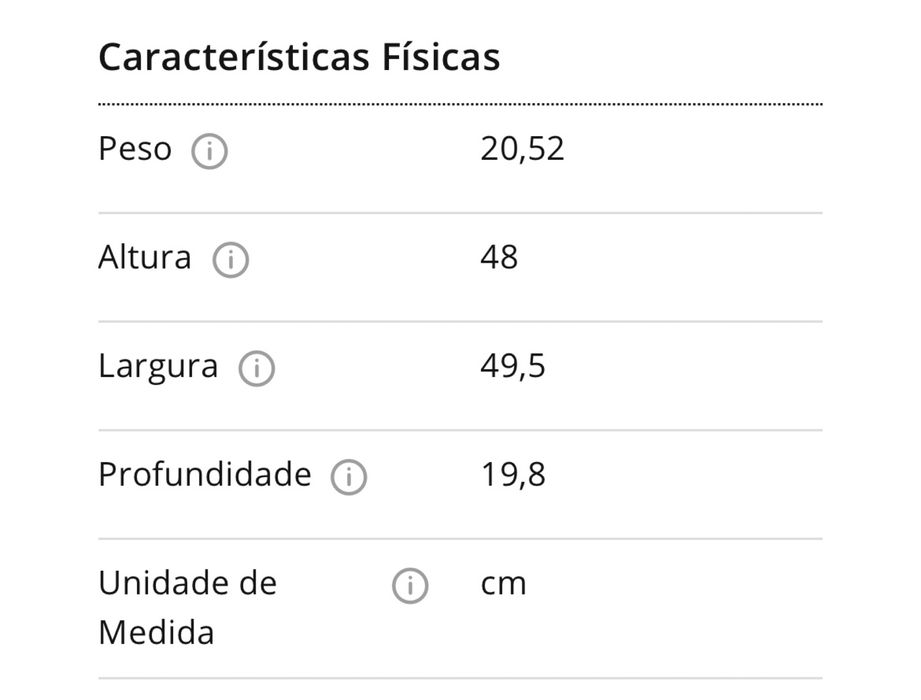Click the Largura row label
Screen dimensions: 921x700
(x=158, y=366)
